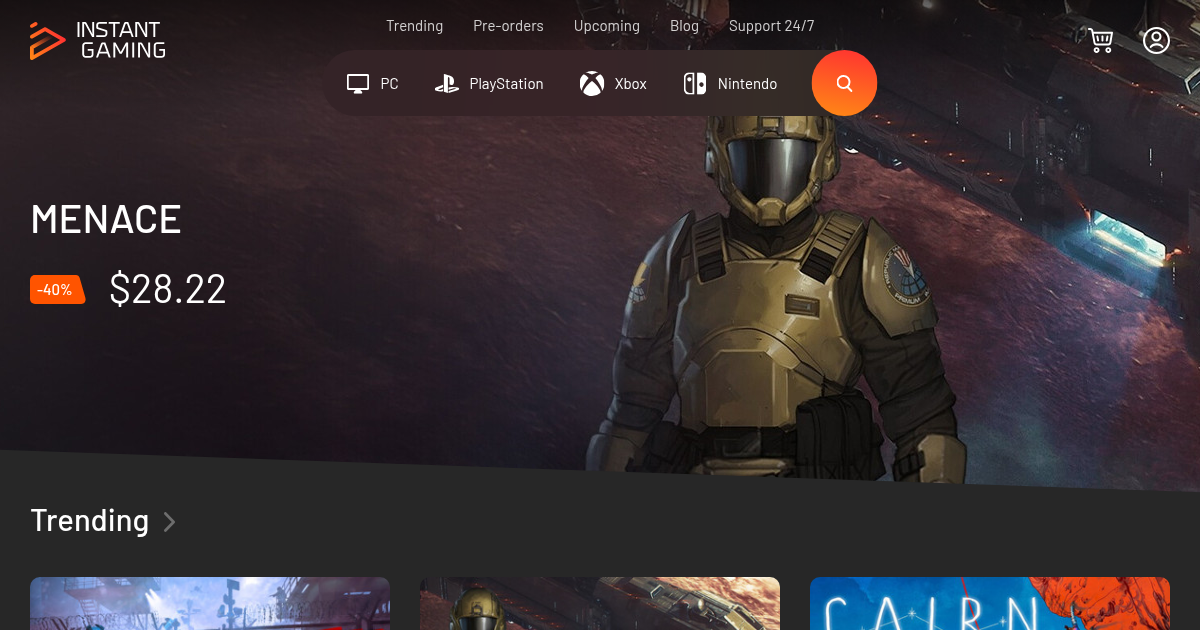The height and width of the screenshot is (630, 1200).
Task: Click the Instant Gaming logo
Action: [x=97, y=40]
